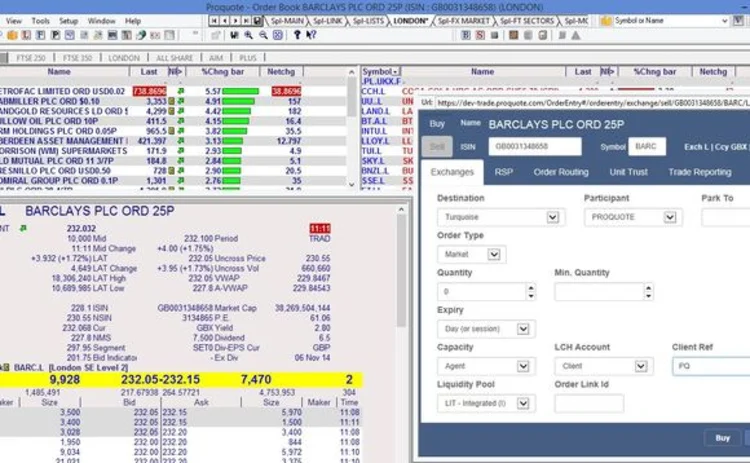Open the Setup menu
The width and height of the screenshot is (750, 463).
point(68,21)
